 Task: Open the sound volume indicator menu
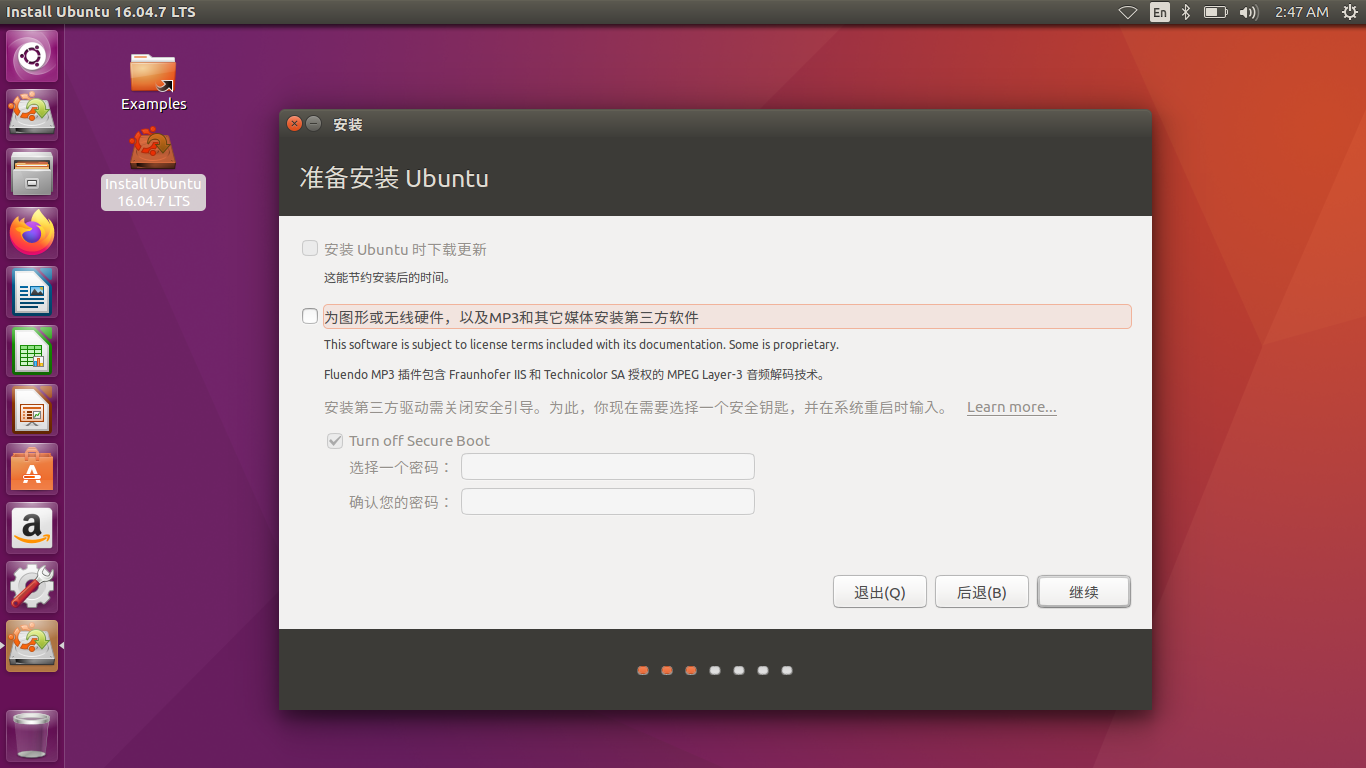(x=1248, y=12)
